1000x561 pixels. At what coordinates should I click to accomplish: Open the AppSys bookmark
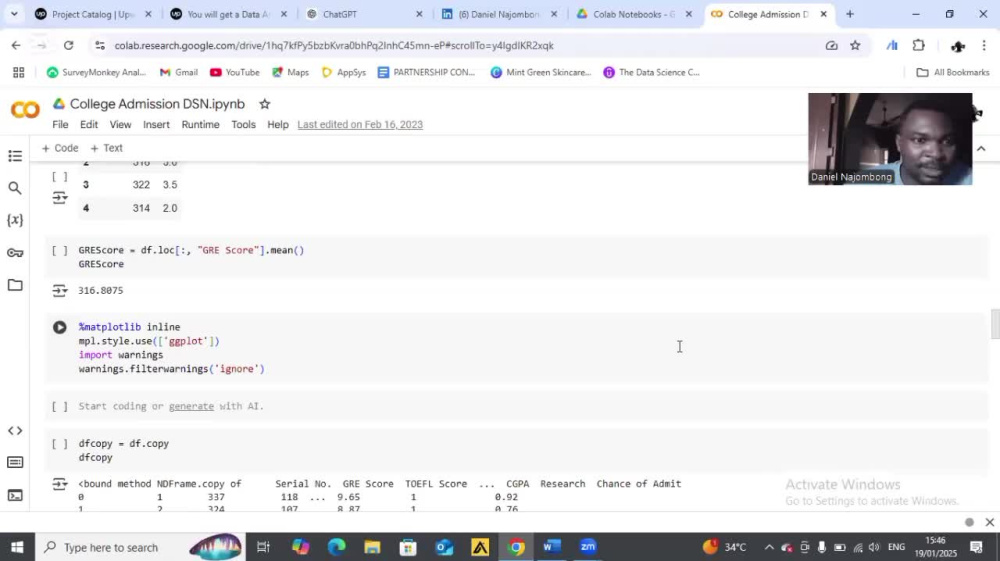click(344, 73)
